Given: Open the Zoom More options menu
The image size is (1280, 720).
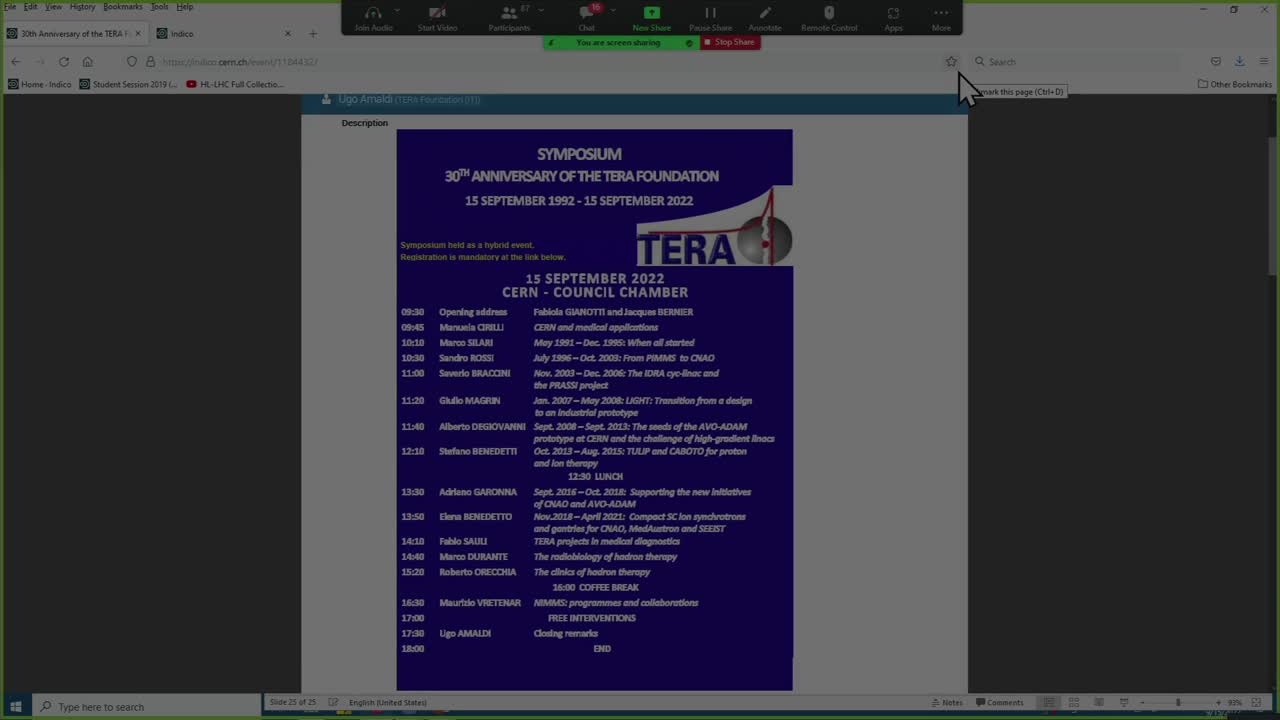Looking at the screenshot, I should coord(941,18).
